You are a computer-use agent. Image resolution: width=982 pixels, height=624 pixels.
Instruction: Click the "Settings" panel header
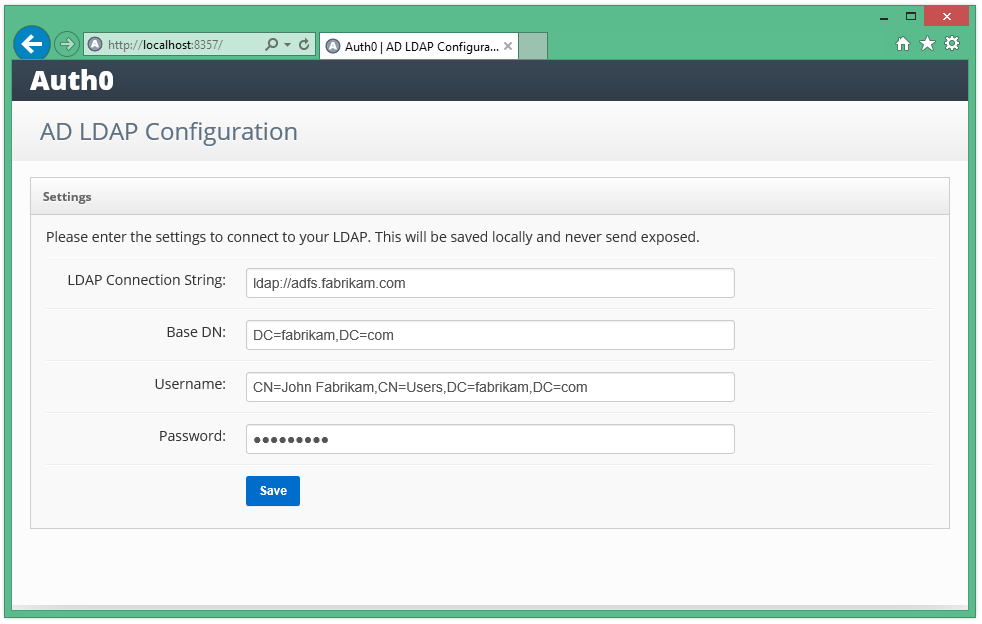pos(490,197)
